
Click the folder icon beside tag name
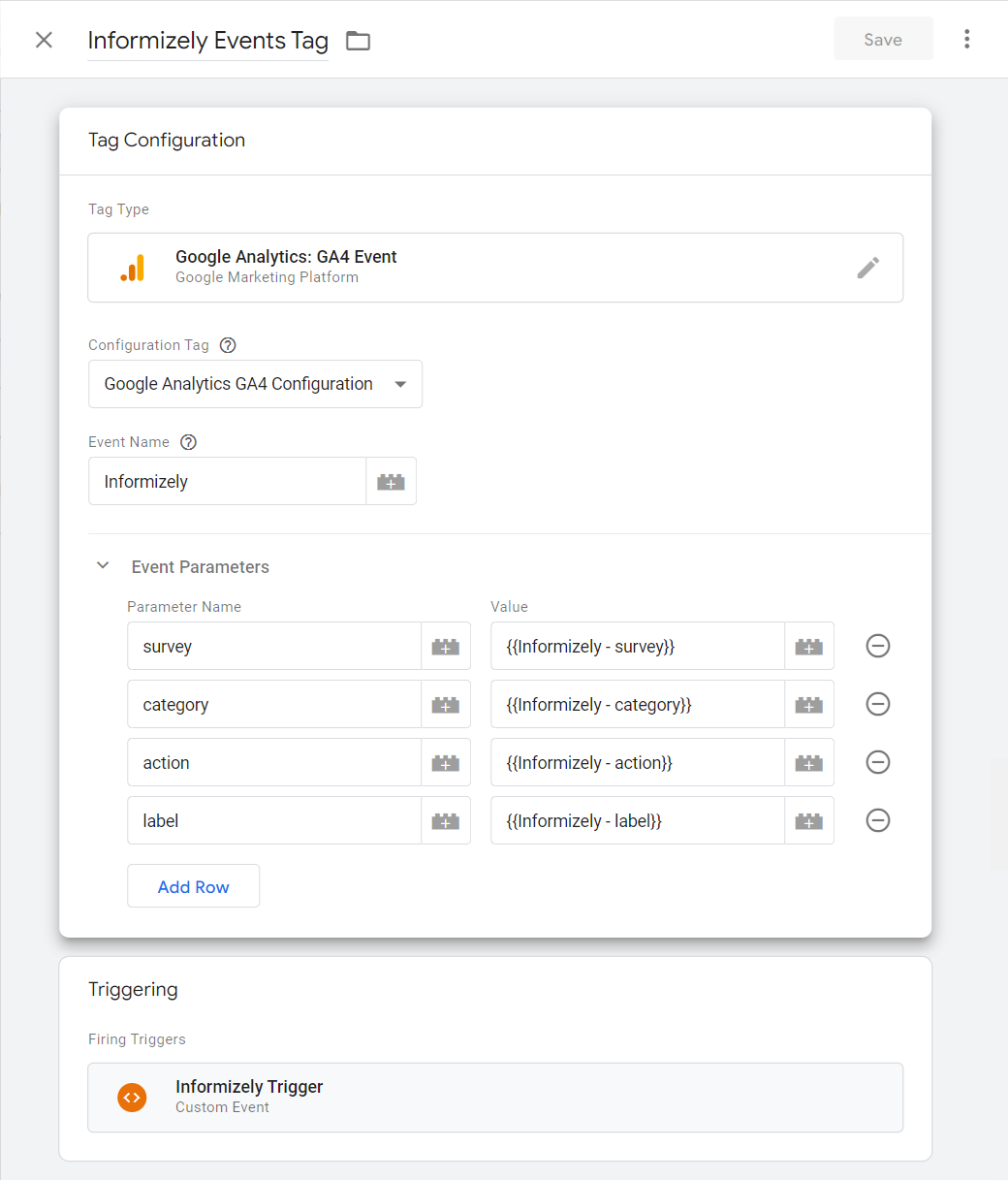tap(359, 41)
